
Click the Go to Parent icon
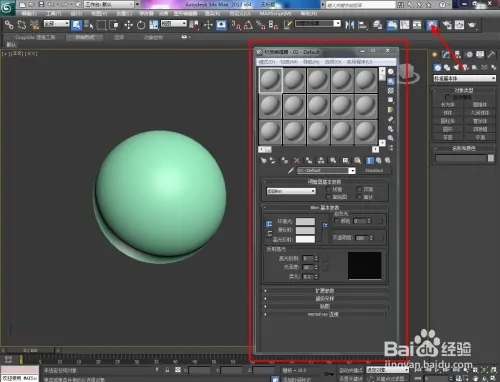(x=379, y=161)
